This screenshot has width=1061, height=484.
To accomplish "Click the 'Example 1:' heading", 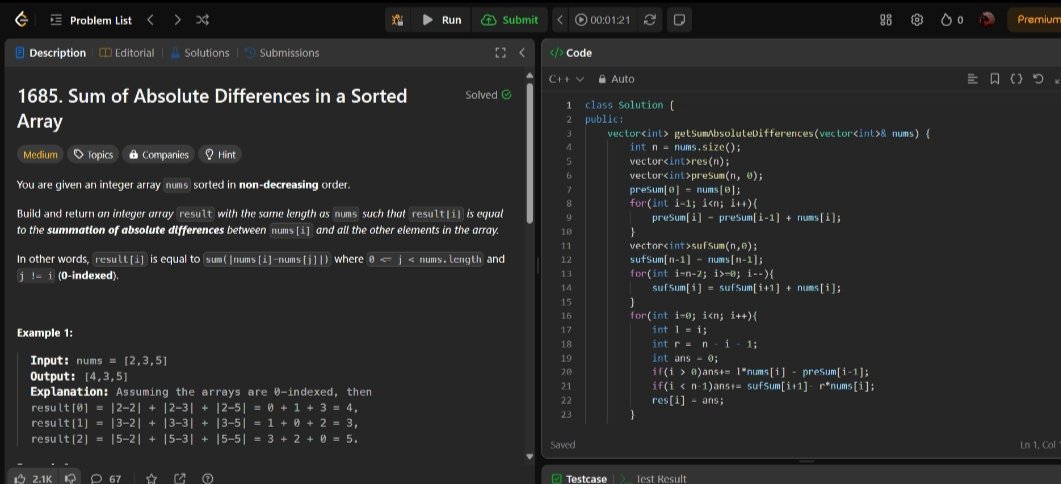I will (x=45, y=333).
